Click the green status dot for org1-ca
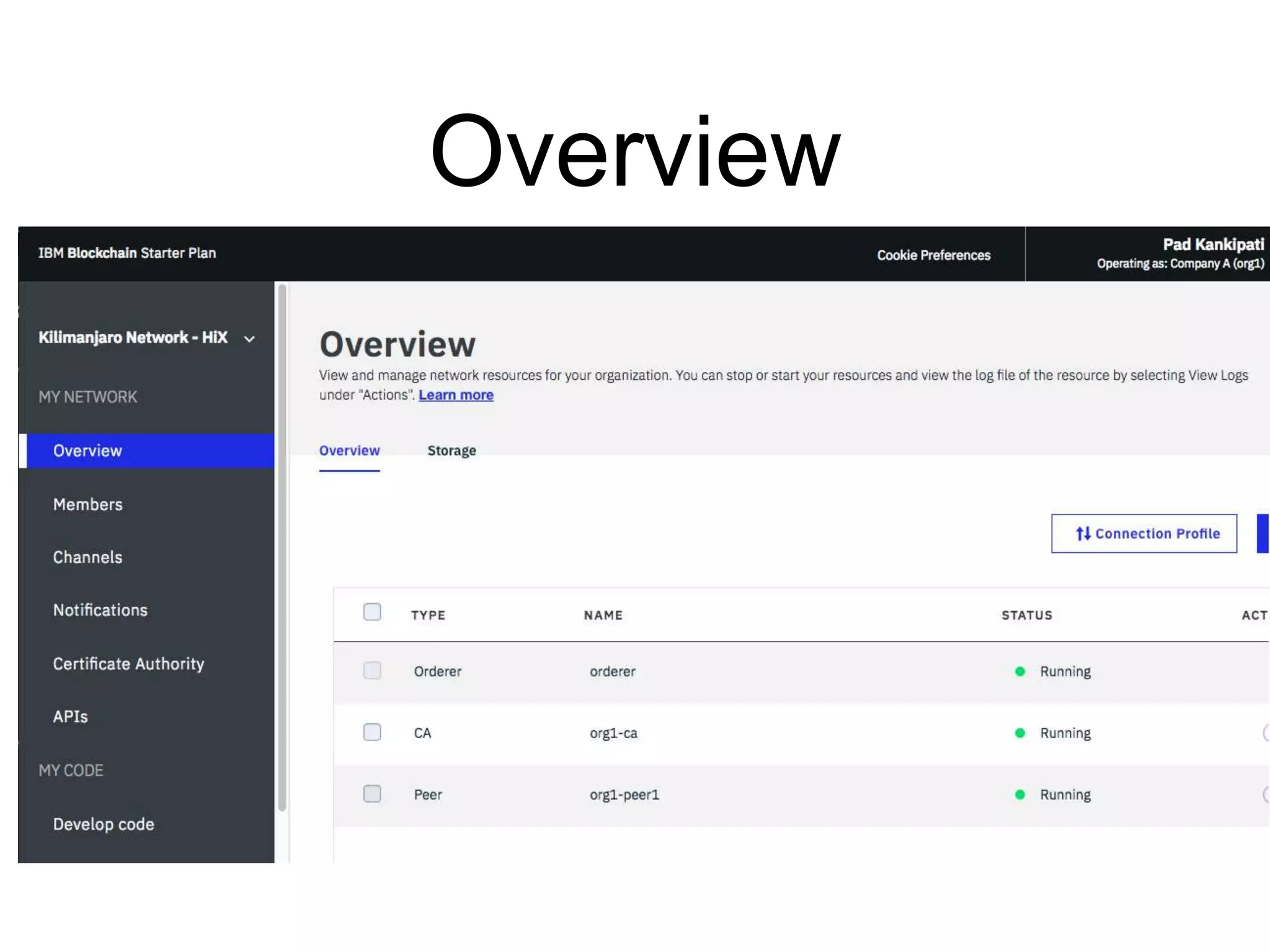Screen dimensions: 1270x952 tap(1019, 733)
